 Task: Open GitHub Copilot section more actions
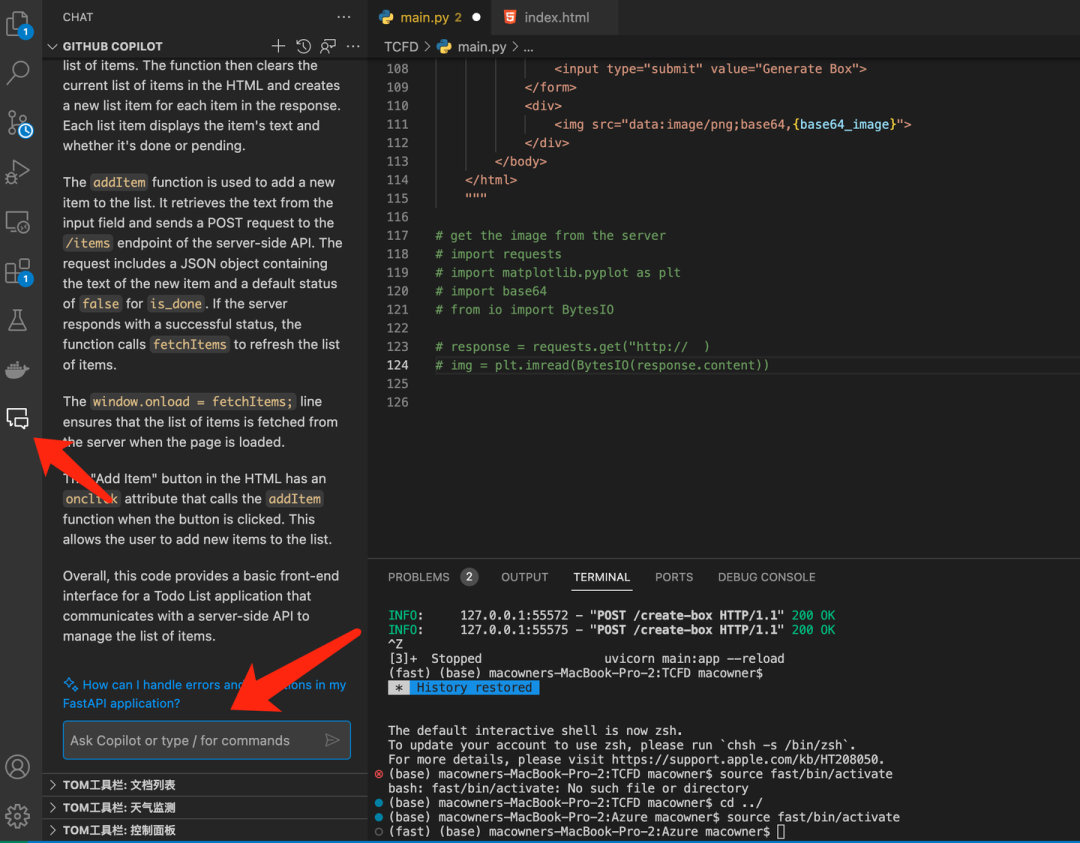coord(353,46)
